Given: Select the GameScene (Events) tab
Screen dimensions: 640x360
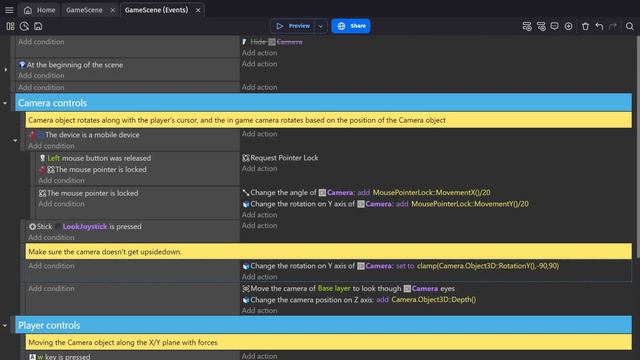Looking at the screenshot, I should point(156,10).
